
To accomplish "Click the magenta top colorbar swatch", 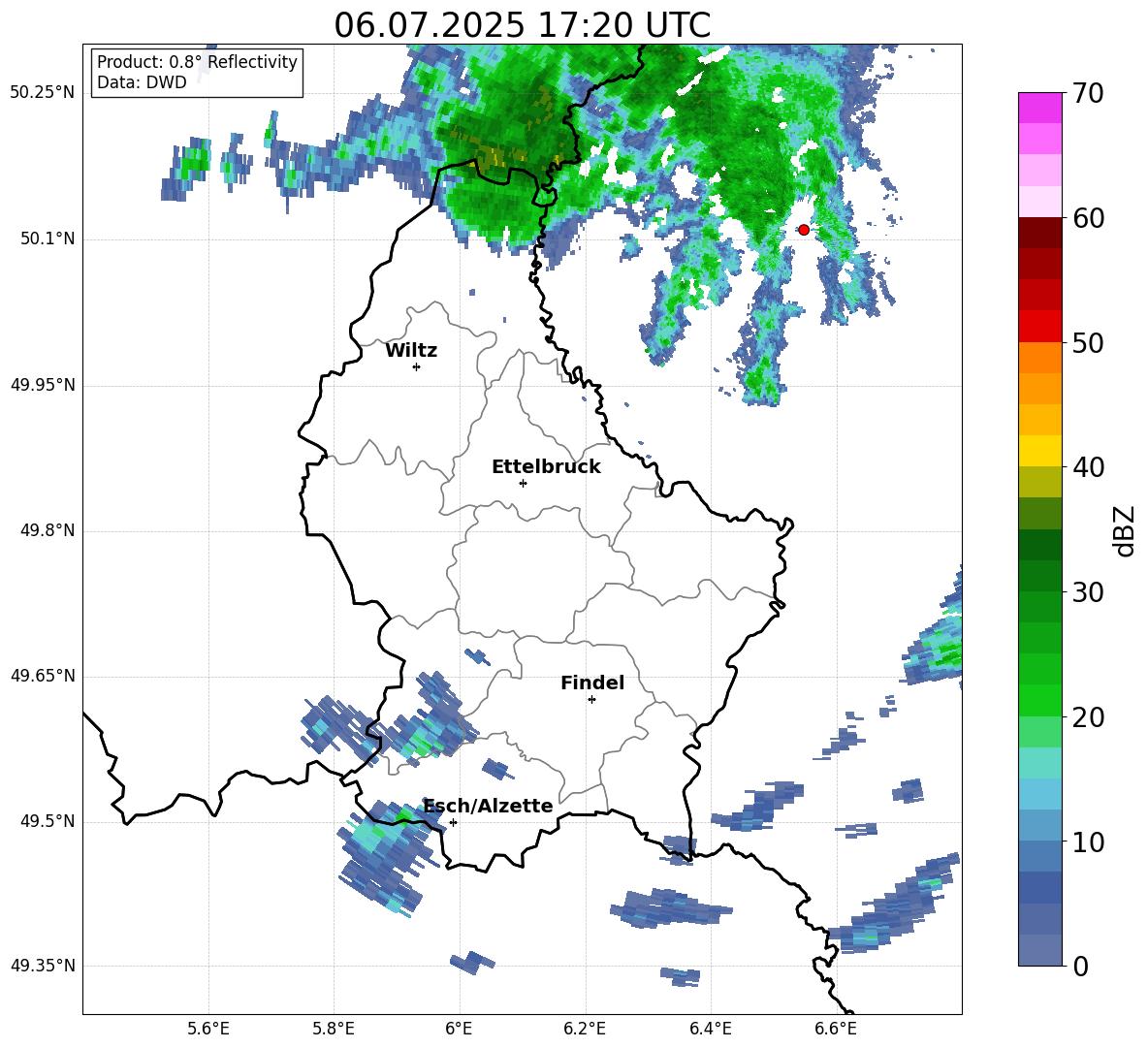I will 1039,108.
